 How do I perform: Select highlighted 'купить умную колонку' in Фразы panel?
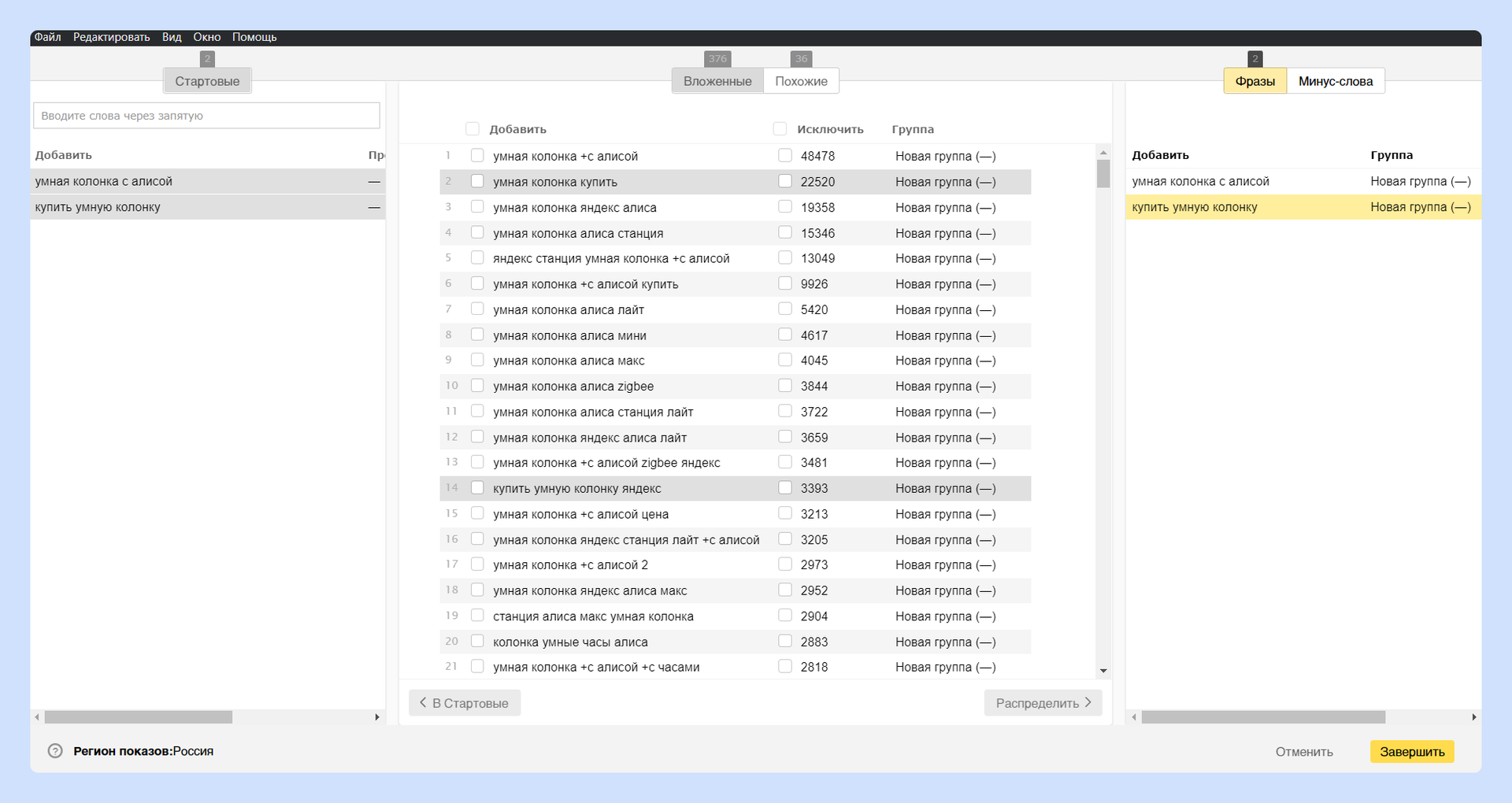[1303, 207]
